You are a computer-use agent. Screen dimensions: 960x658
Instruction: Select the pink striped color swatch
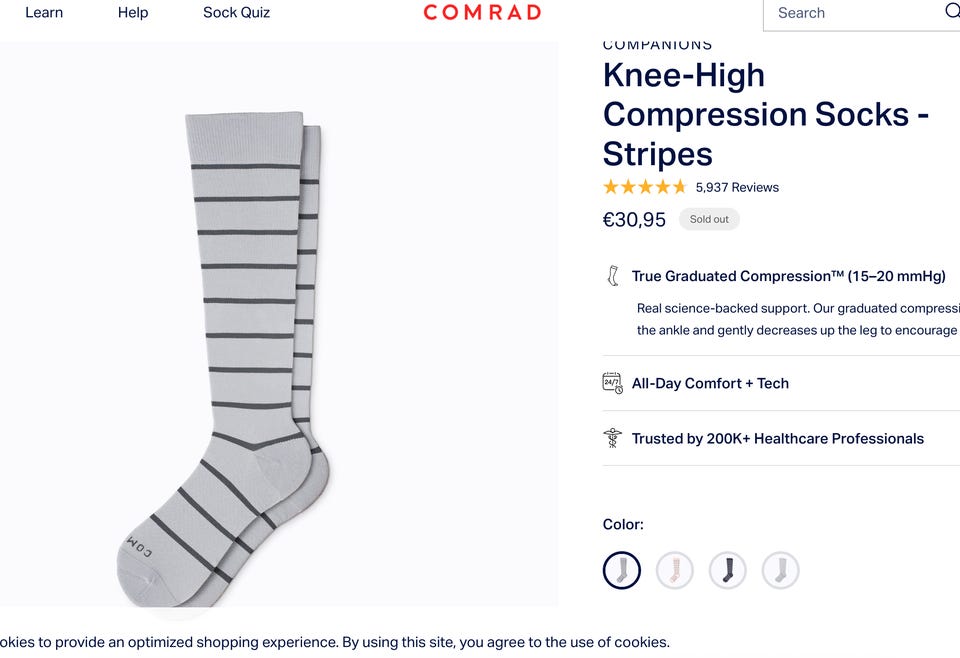pyautogui.click(x=675, y=570)
